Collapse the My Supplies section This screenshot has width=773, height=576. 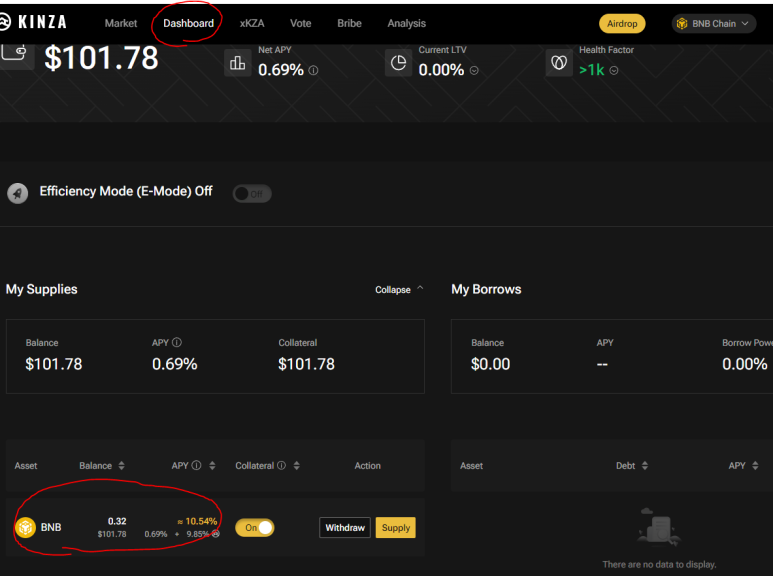tap(399, 289)
